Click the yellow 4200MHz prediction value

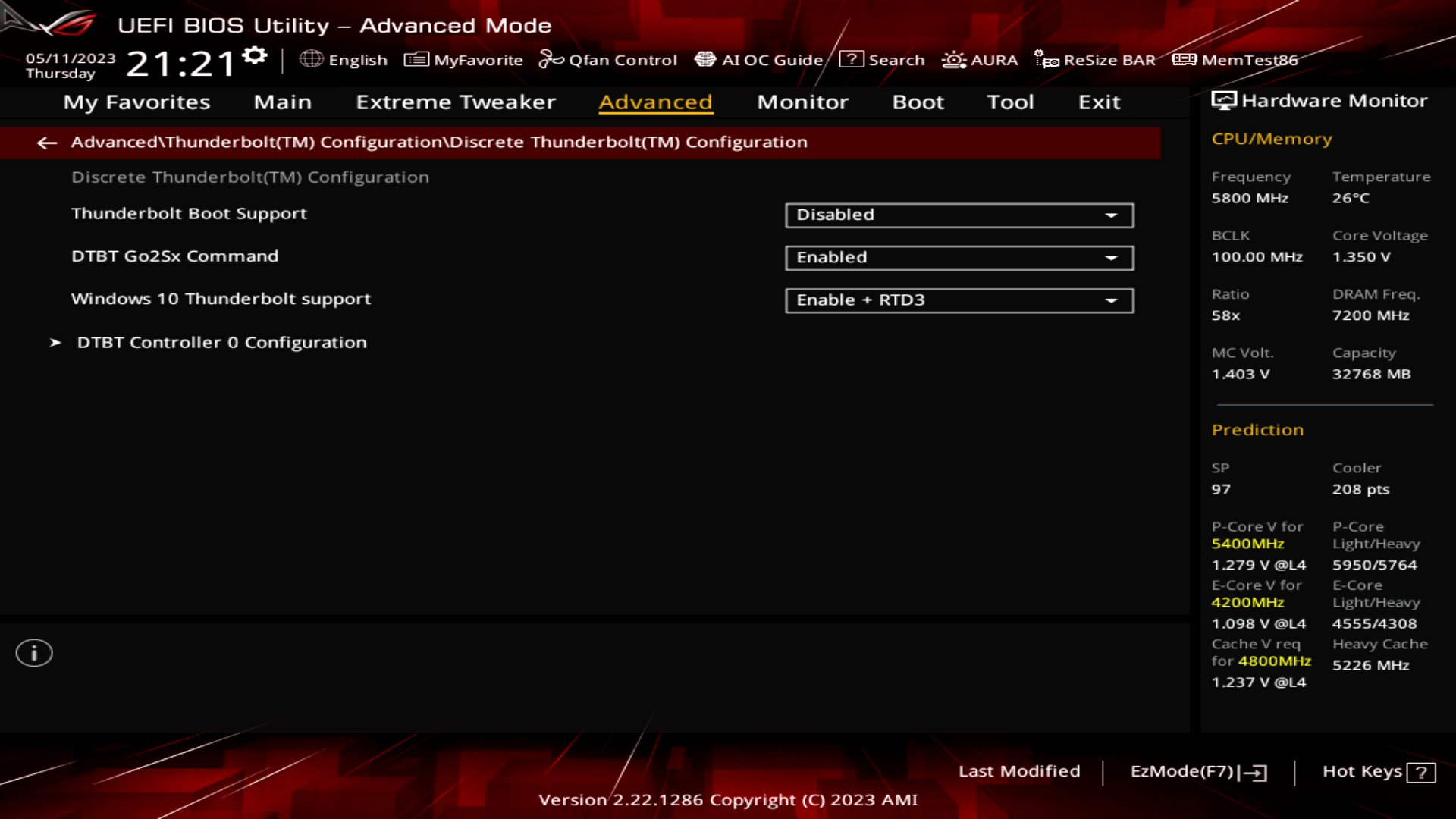pyautogui.click(x=1247, y=602)
